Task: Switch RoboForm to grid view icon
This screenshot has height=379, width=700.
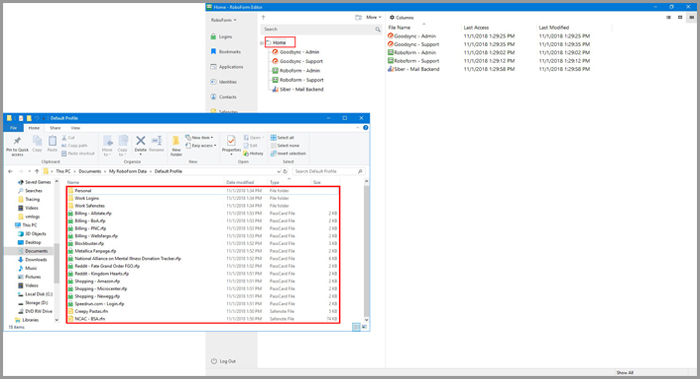Action: 680,17
